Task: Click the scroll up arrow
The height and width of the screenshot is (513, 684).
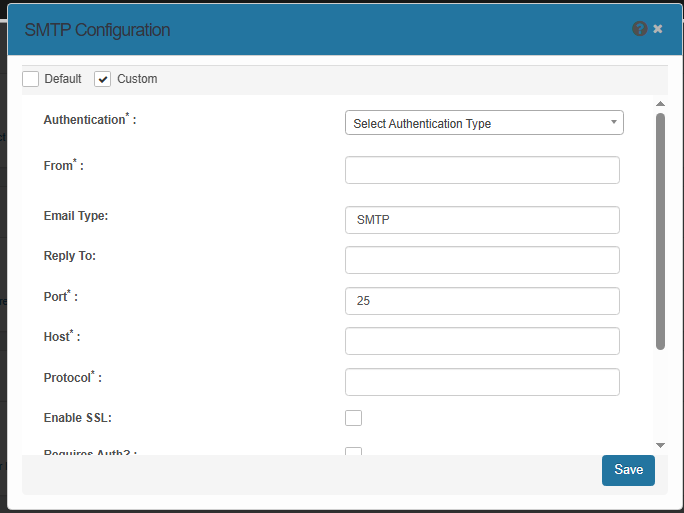Action: pos(660,103)
